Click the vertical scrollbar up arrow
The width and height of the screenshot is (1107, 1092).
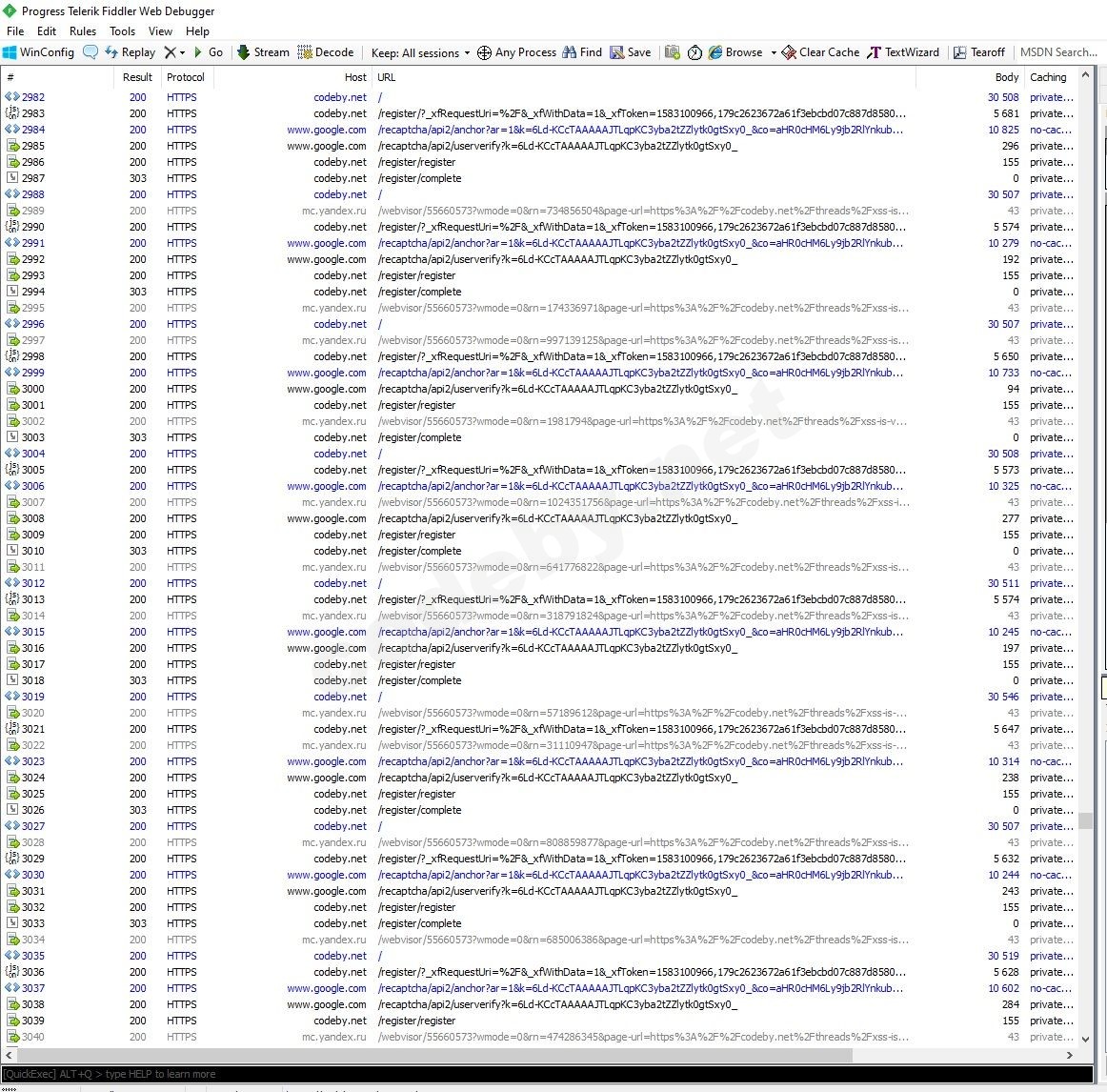[x=1085, y=74]
